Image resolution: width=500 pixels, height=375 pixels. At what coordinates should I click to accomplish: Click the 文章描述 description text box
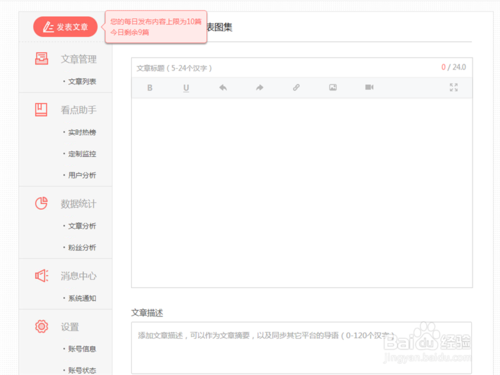coord(301,348)
